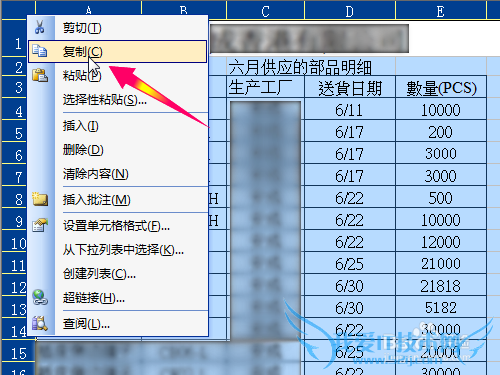Click the 生产工厂 header cell
The width and height of the screenshot is (500, 375).
tap(265, 87)
